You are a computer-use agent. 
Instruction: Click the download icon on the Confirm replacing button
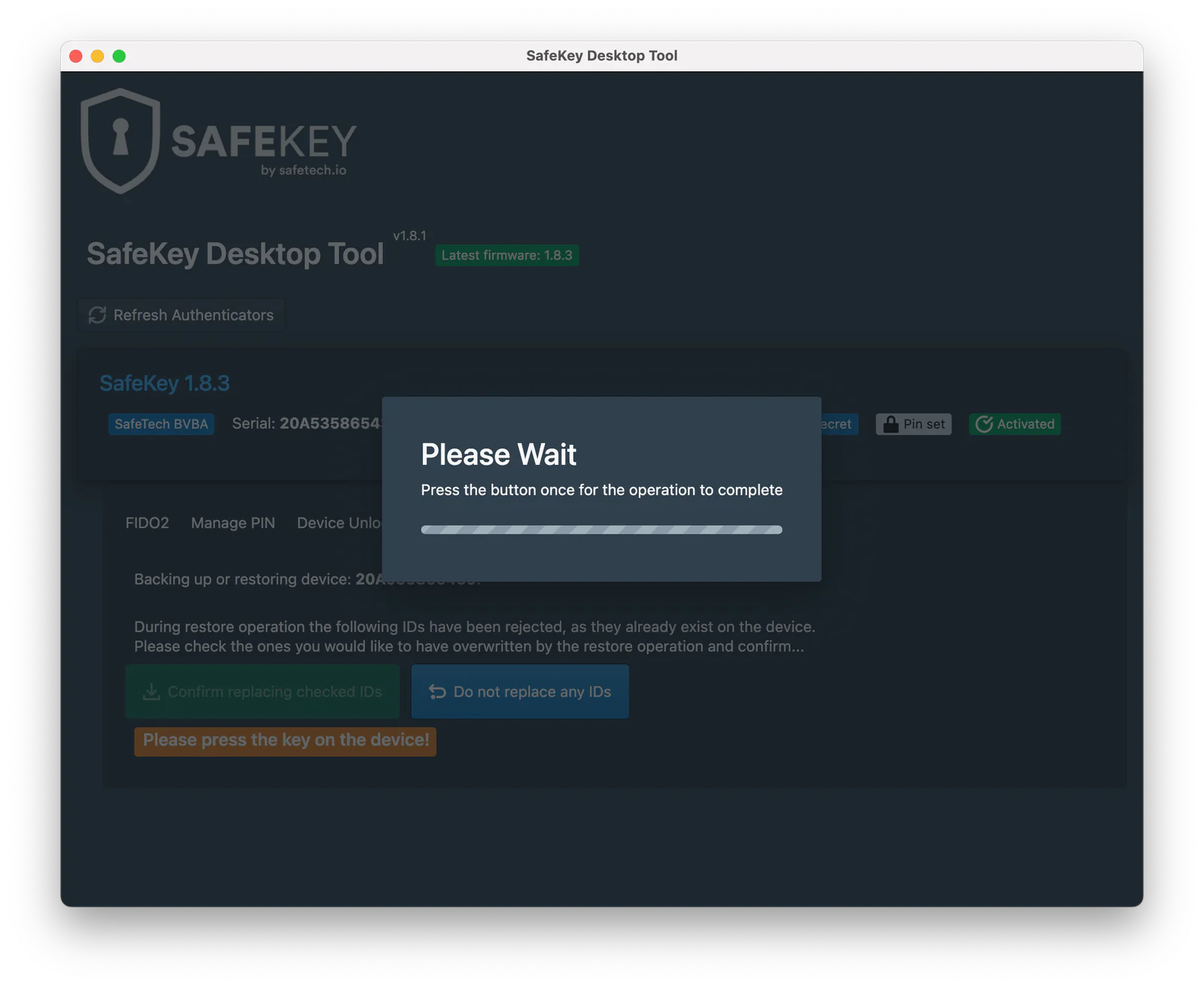click(x=151, y=691)
